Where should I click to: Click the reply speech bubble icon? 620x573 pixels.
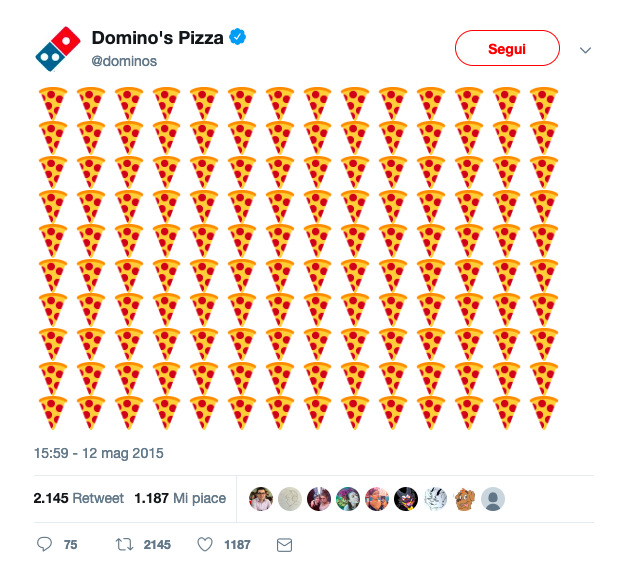[x=44, y=544]
